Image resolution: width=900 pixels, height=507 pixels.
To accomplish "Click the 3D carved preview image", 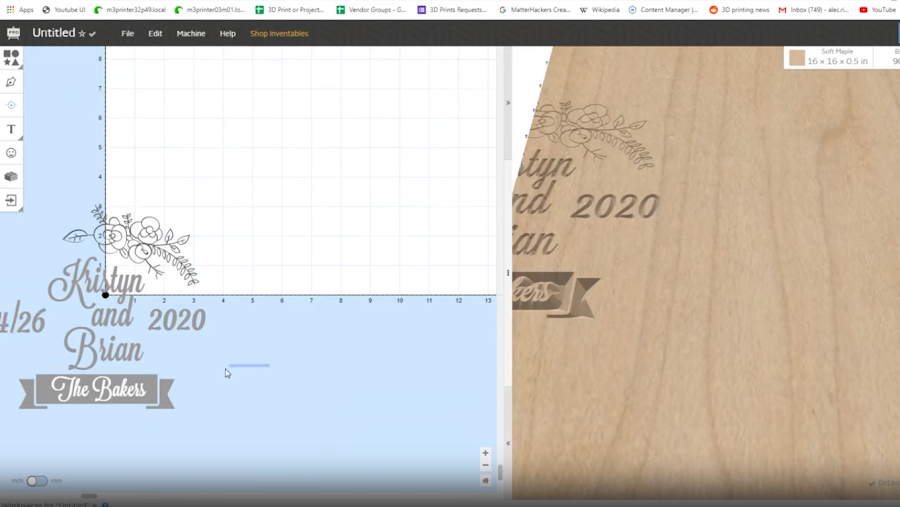I will click(x=706, y=273).
